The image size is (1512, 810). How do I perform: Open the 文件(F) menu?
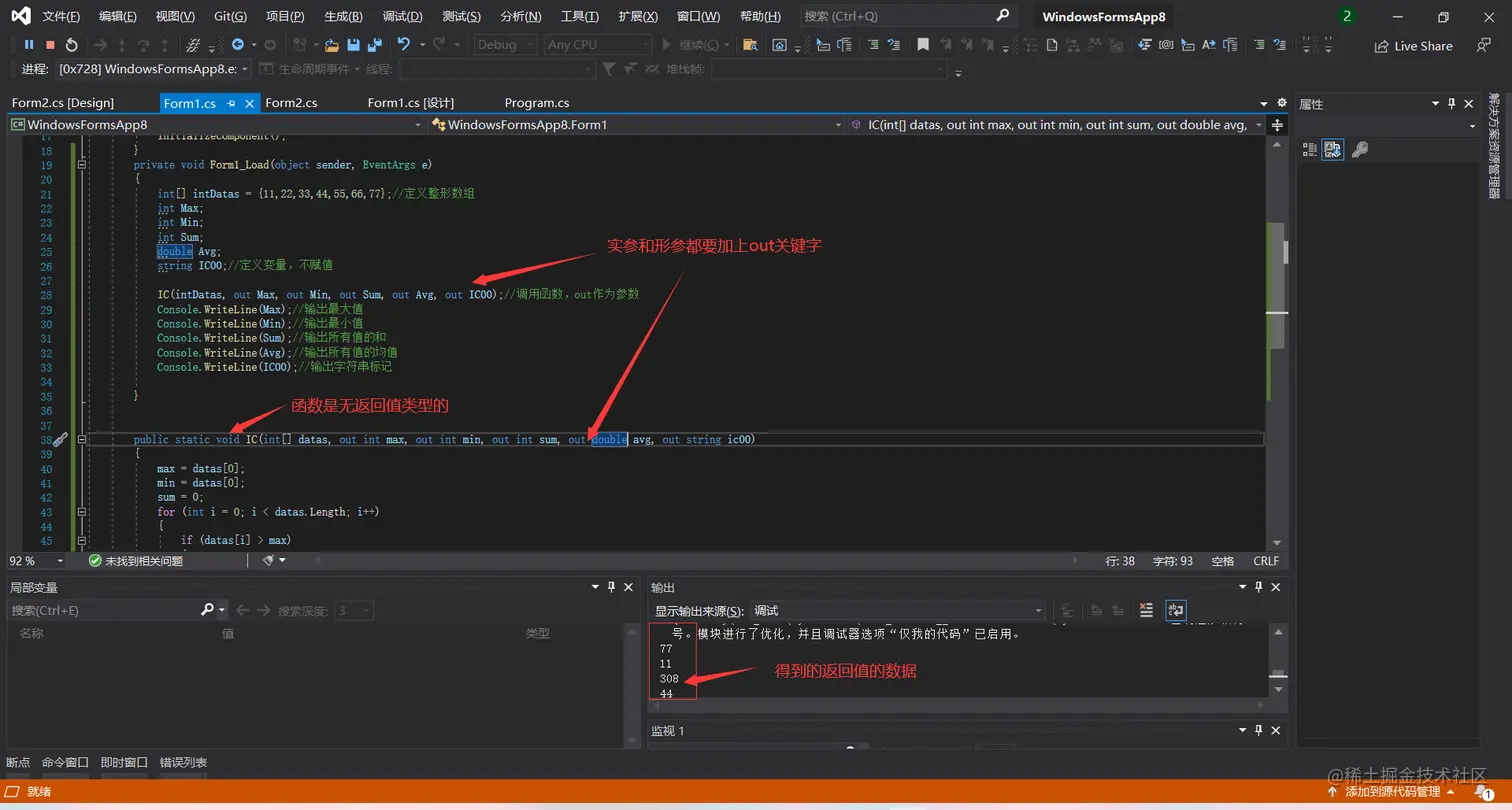[x=62, y=16]
